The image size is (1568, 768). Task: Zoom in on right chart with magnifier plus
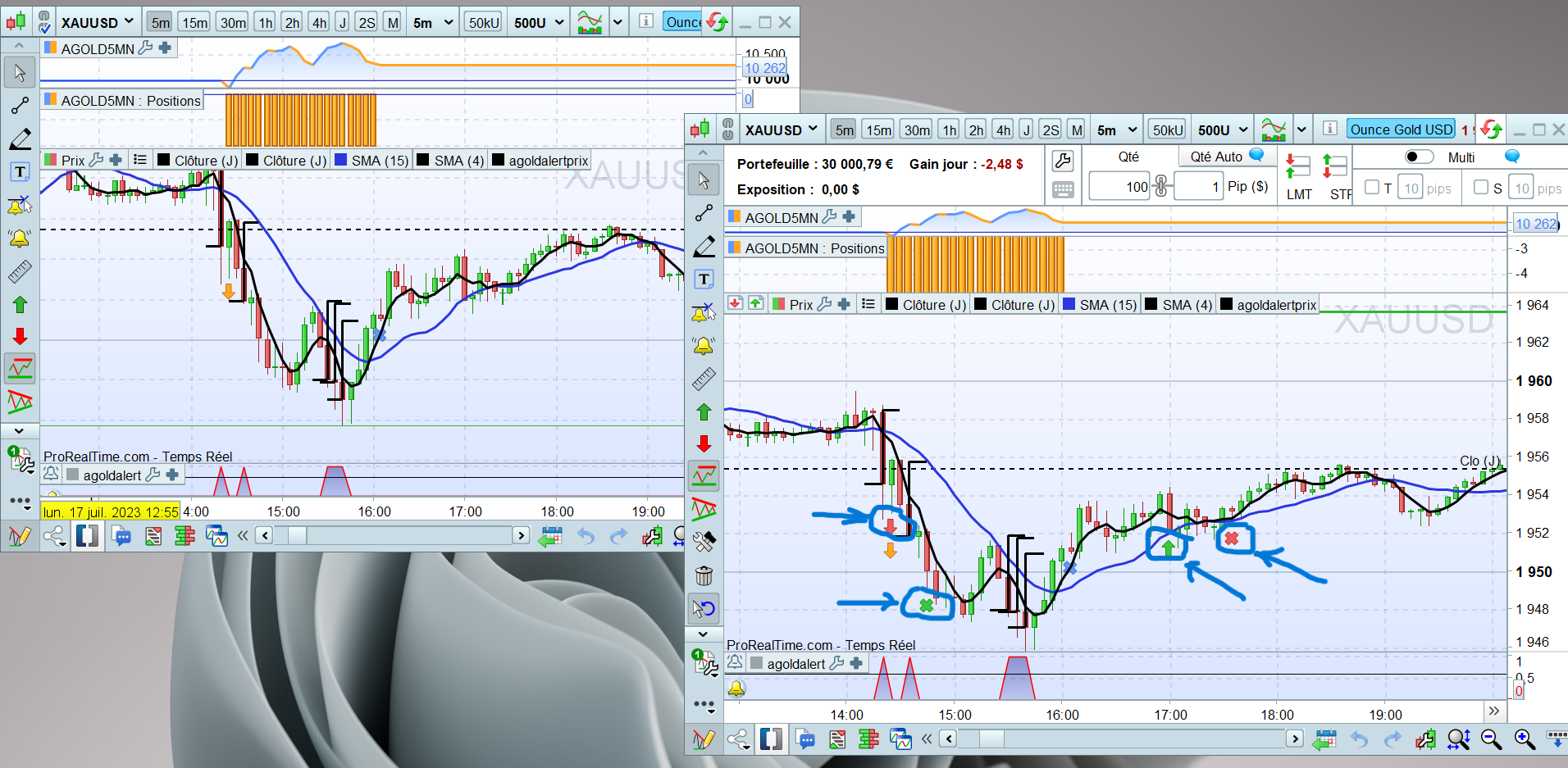[x=1525, y=739]
